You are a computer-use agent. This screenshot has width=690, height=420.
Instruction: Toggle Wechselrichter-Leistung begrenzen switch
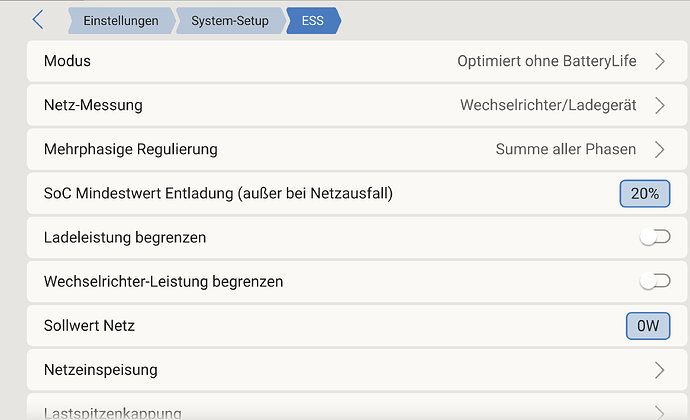655,281
